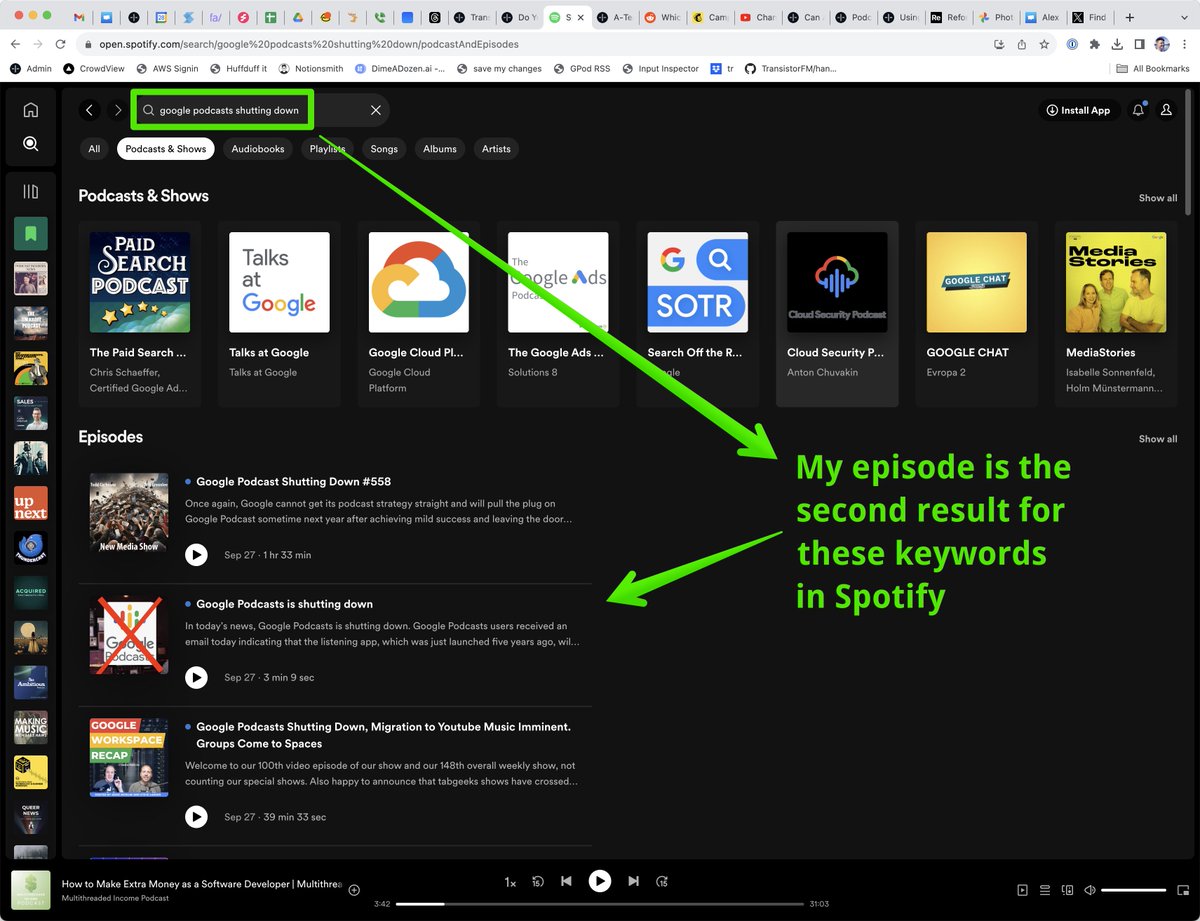Screen dimensions: 1200x921
Task: Skip back 15 seconds
Action: coord(538,881)
